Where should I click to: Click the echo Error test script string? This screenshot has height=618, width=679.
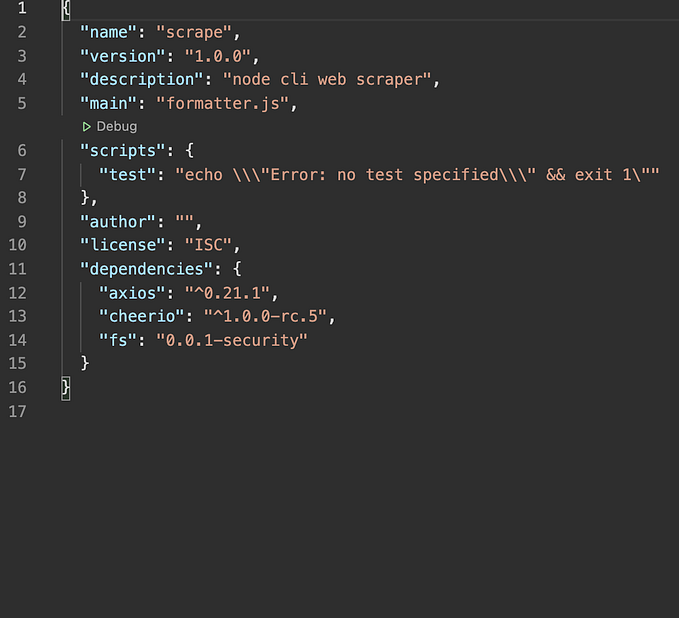point(417,175)
